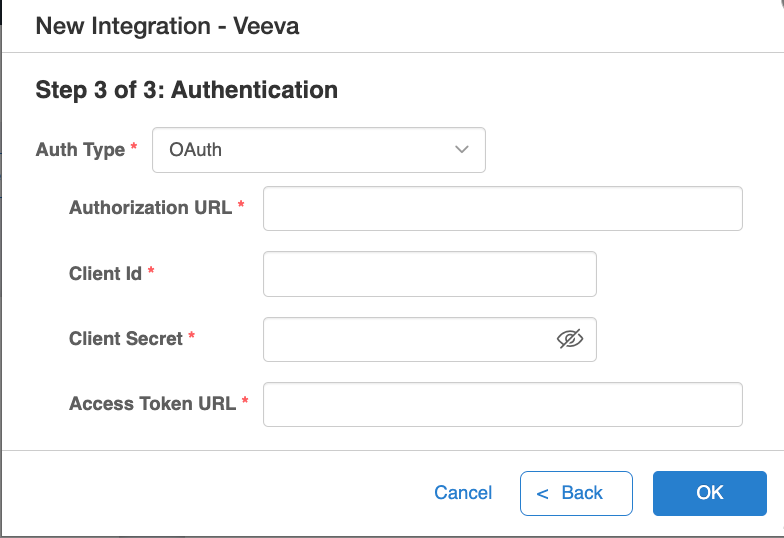Click the left angle bracket on Back
Image resolution: width=784 pixels, height=538 pixels.
[x=542, y=494]
